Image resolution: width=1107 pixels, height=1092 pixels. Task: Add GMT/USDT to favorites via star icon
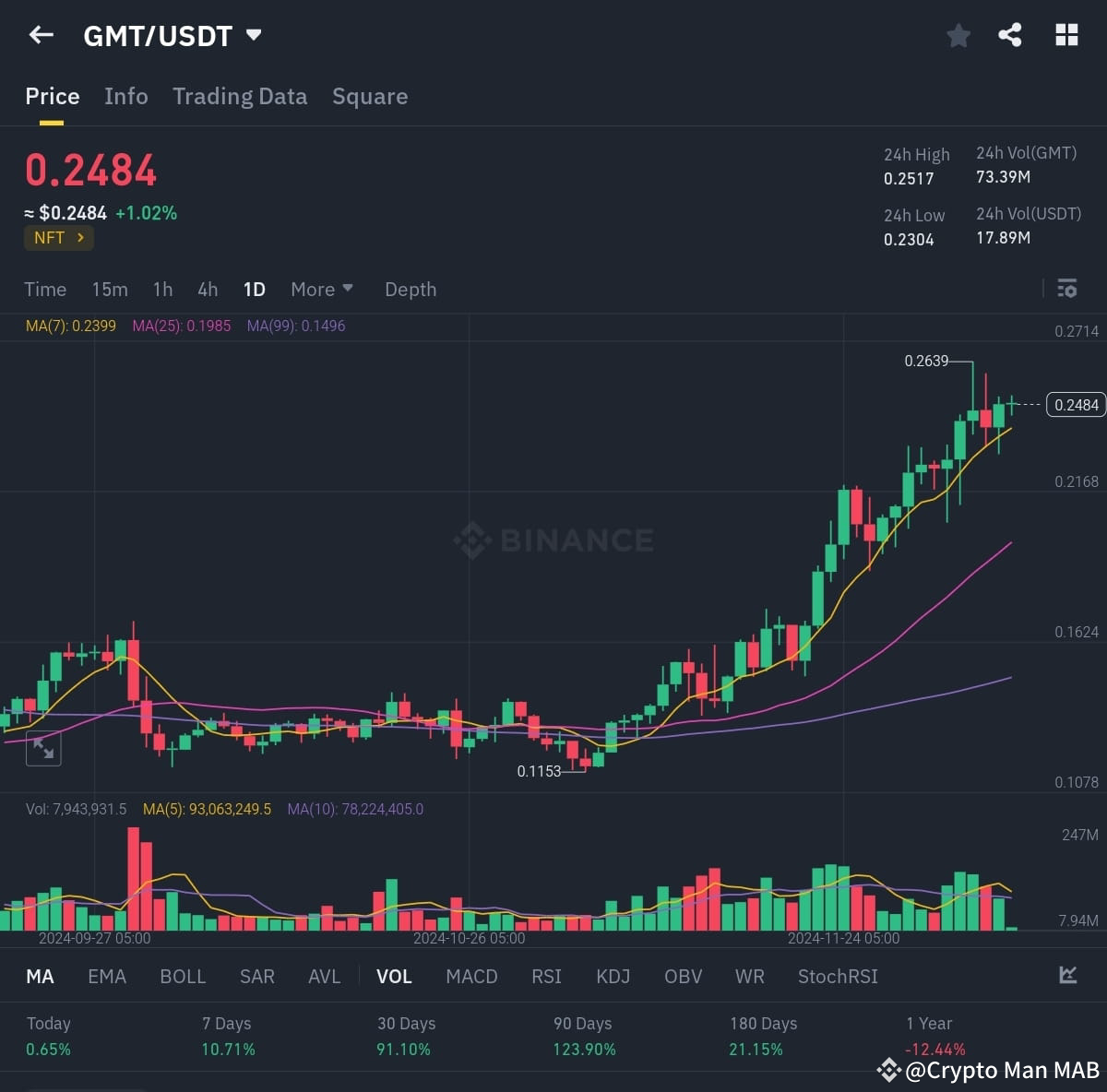point(958,34)
